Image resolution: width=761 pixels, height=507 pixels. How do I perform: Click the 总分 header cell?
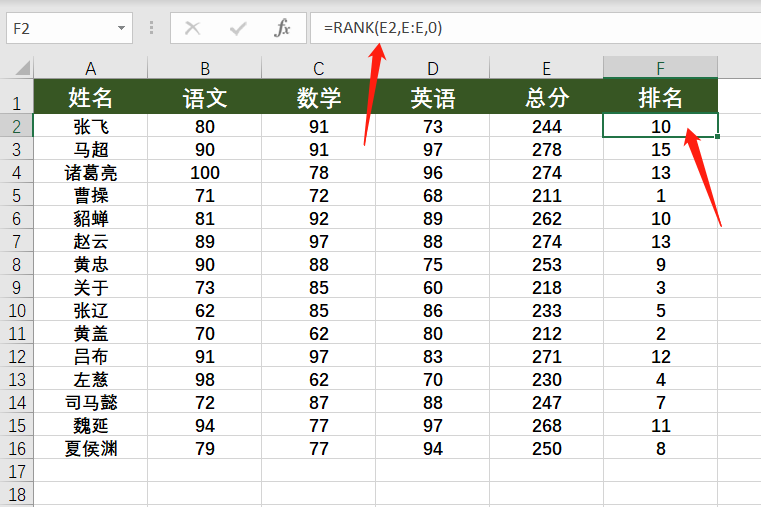click(x=546, y=97)
